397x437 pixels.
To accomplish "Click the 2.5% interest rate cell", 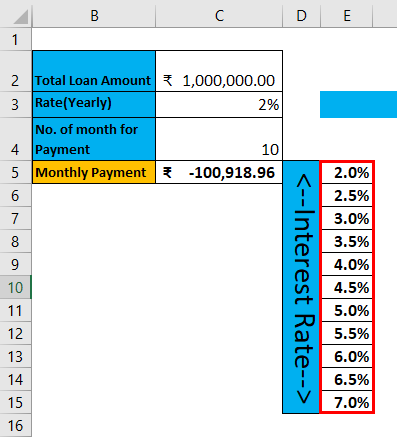I will click(x=347, y=195).
